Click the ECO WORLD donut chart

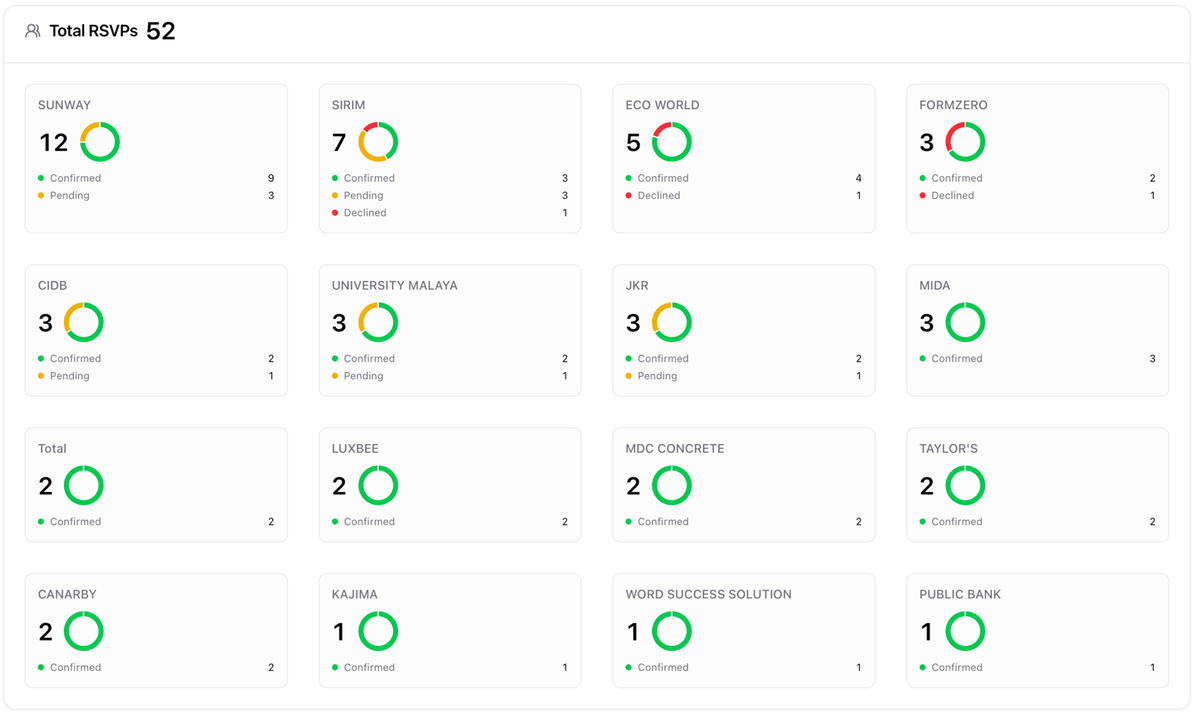coord(672,142)
